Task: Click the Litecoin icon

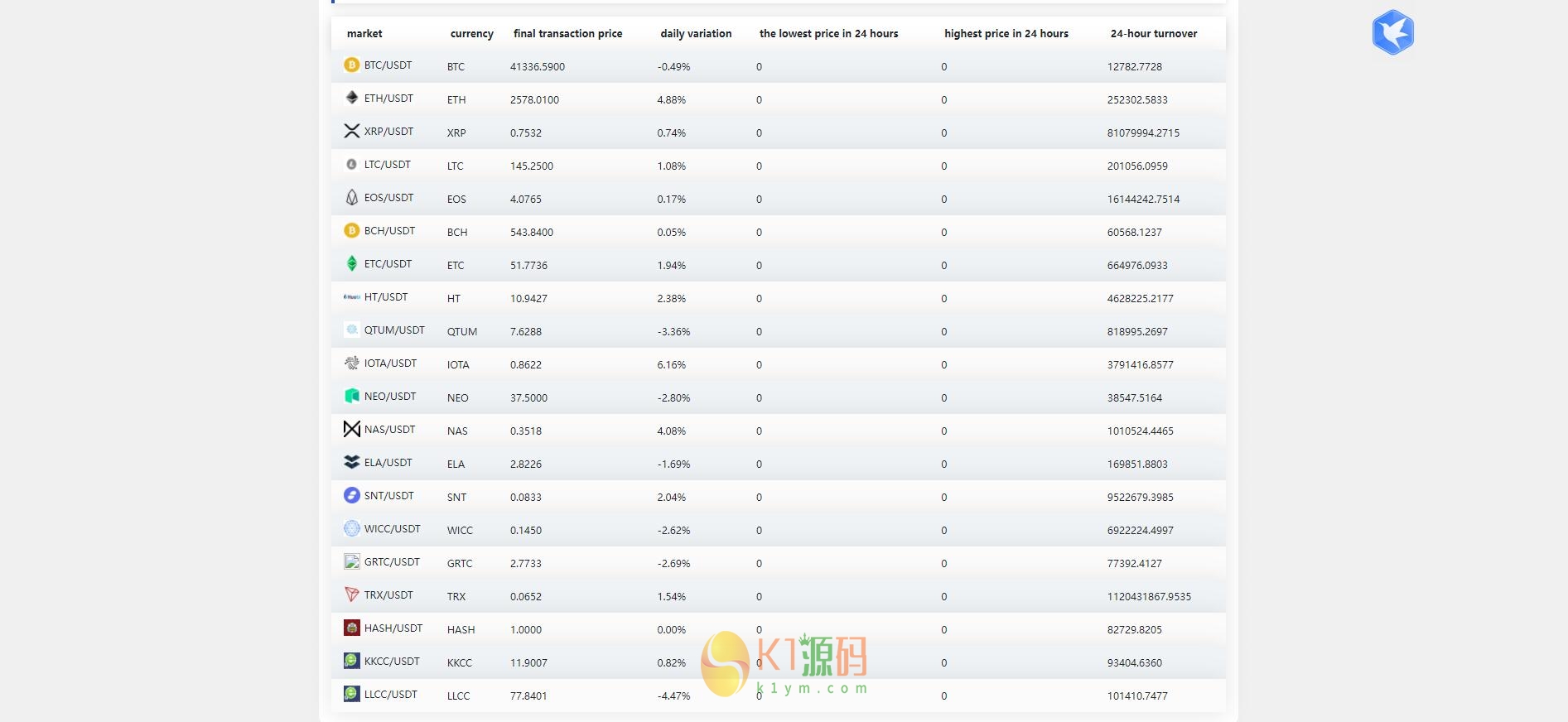Action: [351, 164]
